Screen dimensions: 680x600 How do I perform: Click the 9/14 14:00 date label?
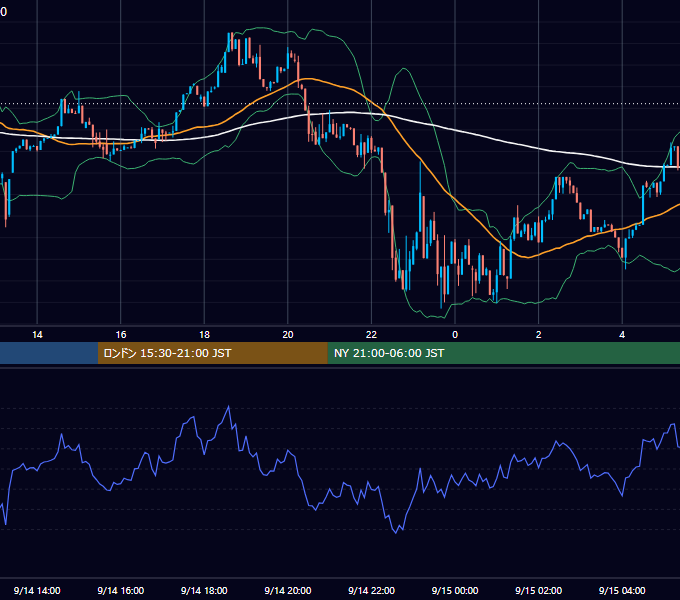point(37,590)
